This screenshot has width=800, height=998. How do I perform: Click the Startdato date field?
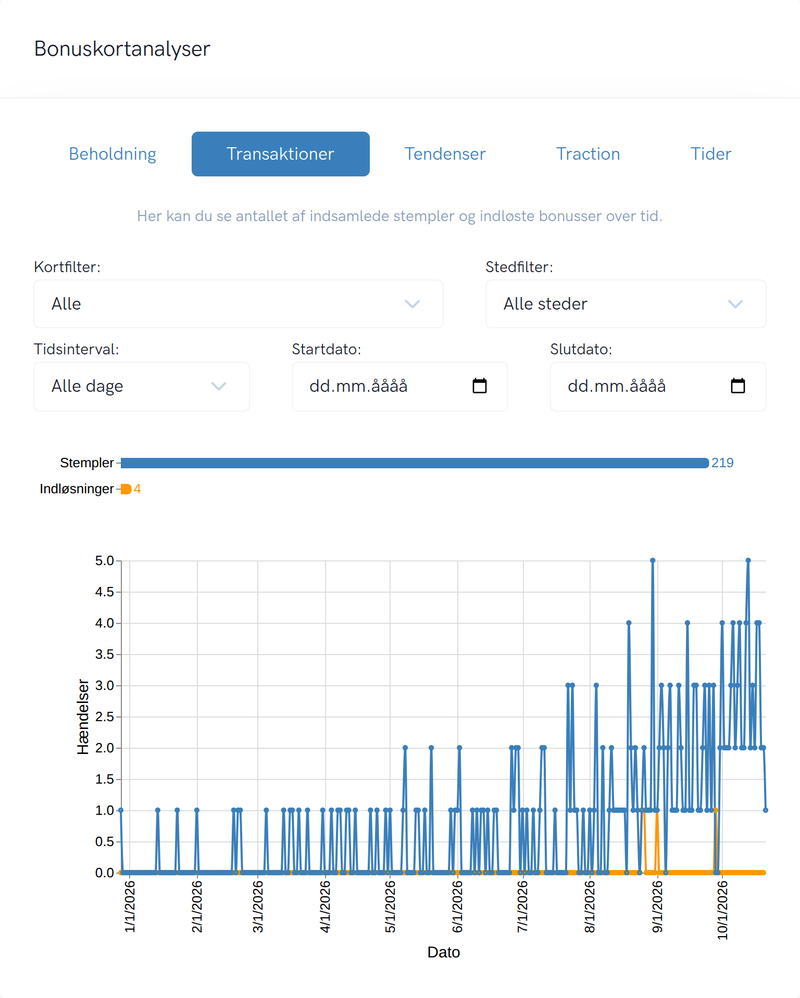point(400,386)
